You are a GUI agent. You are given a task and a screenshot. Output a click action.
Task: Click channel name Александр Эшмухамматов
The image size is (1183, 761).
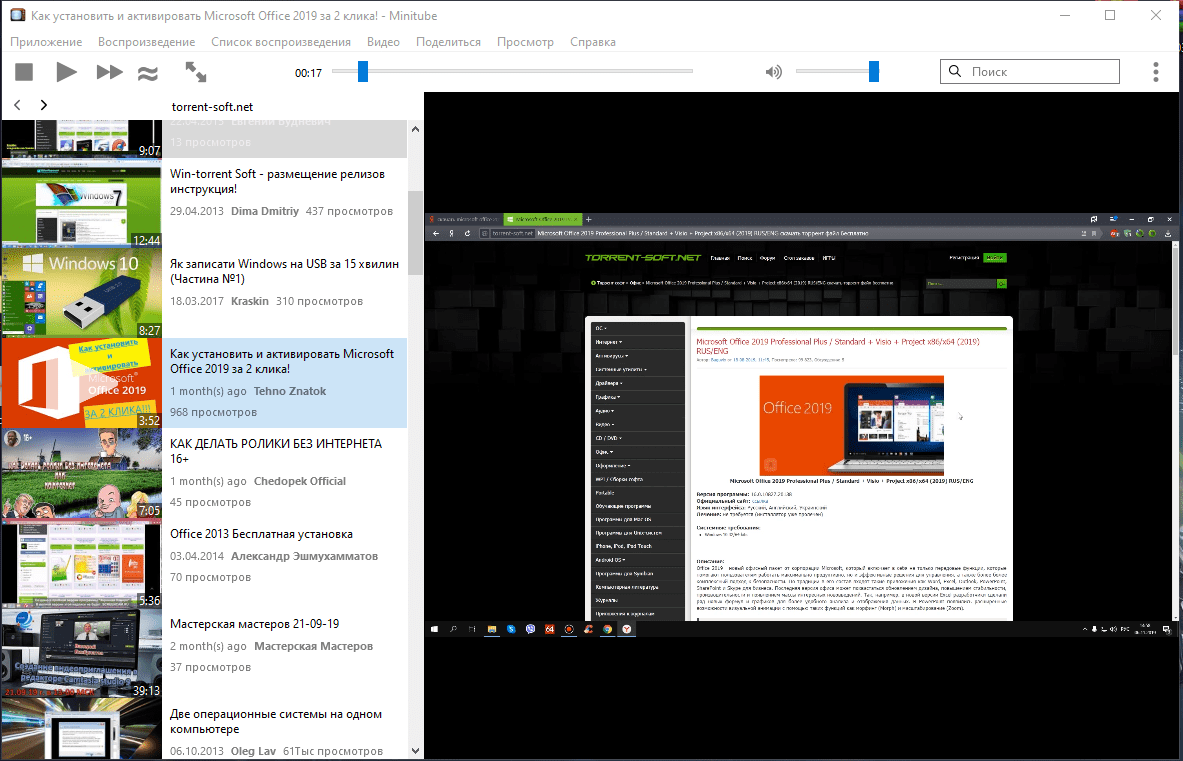click(304, 557)
